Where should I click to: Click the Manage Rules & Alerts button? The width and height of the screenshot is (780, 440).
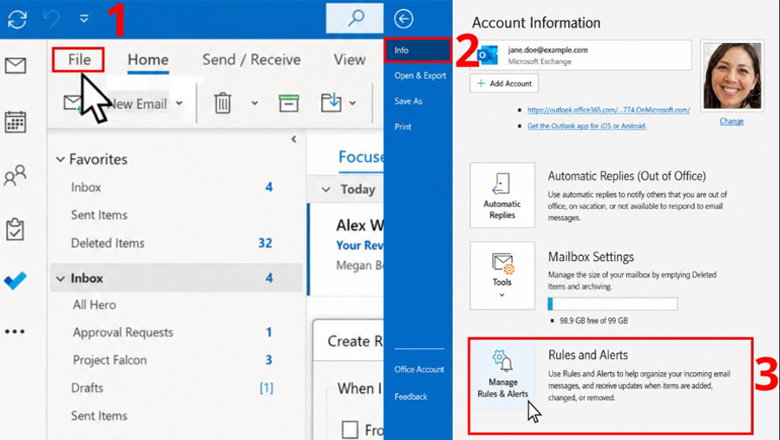(502, 375)
